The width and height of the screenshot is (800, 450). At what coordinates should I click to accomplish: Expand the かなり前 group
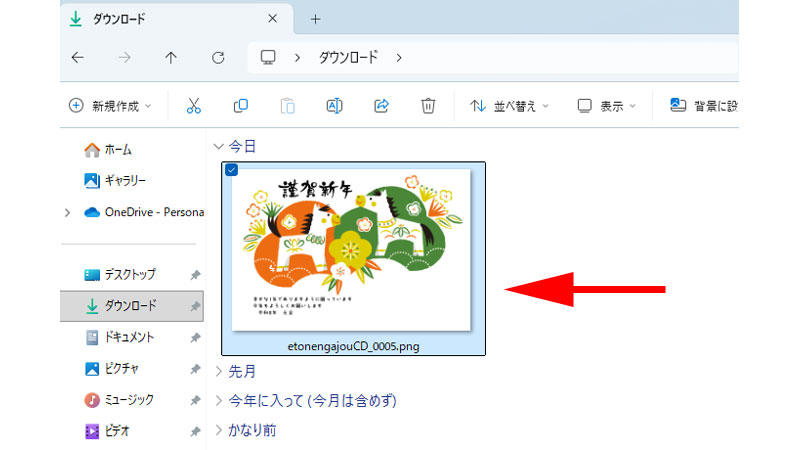tap(219, 430)
